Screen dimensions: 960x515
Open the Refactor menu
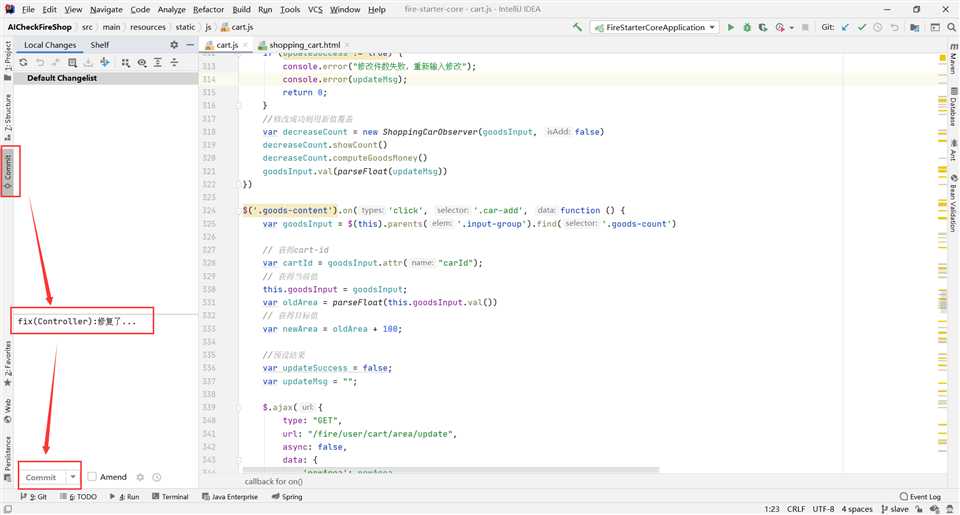point(208,9)
